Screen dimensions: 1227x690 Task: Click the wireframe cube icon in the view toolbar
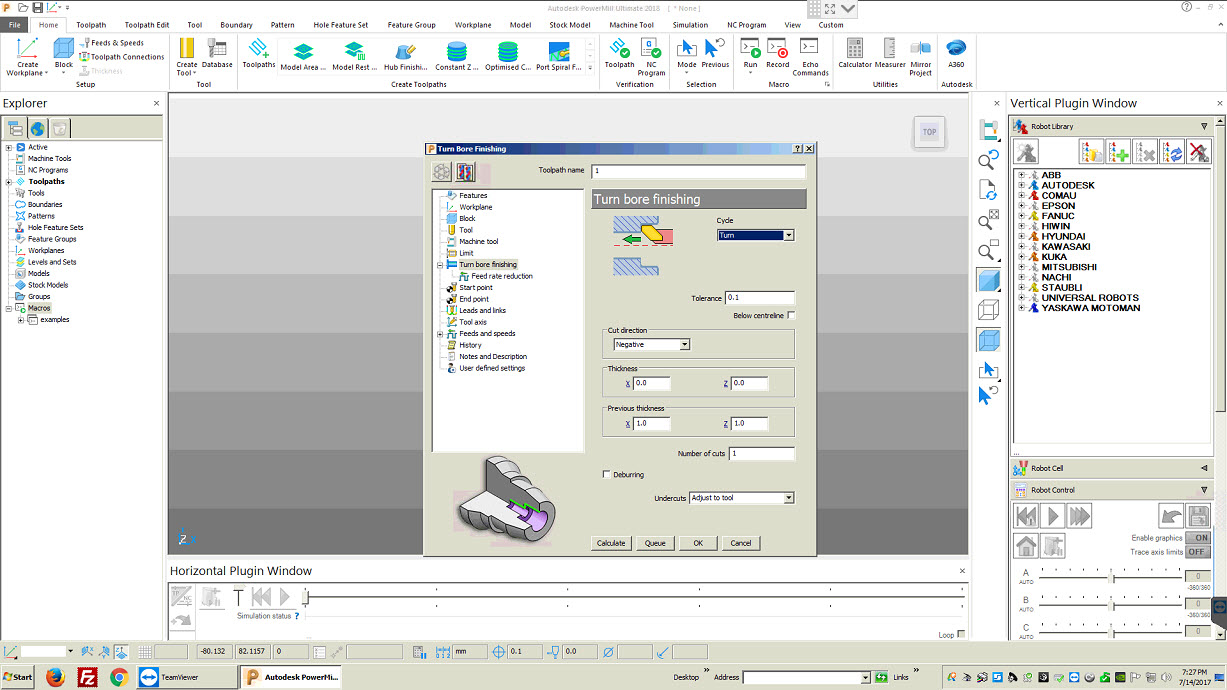pos(988,310)
